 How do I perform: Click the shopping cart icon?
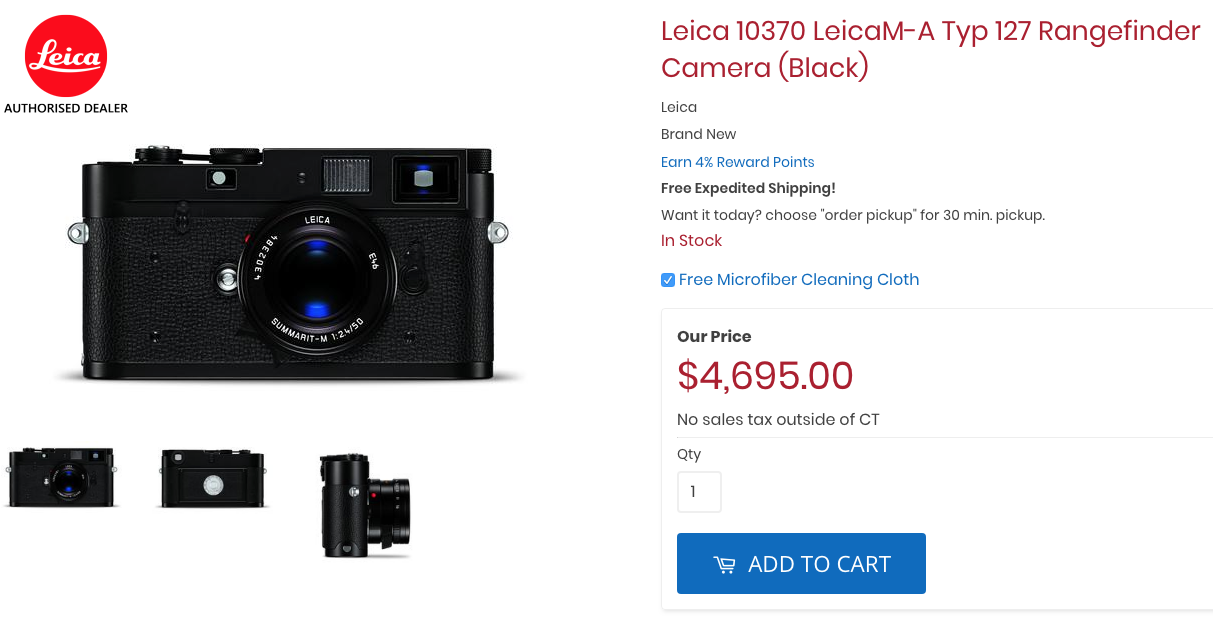724,565
